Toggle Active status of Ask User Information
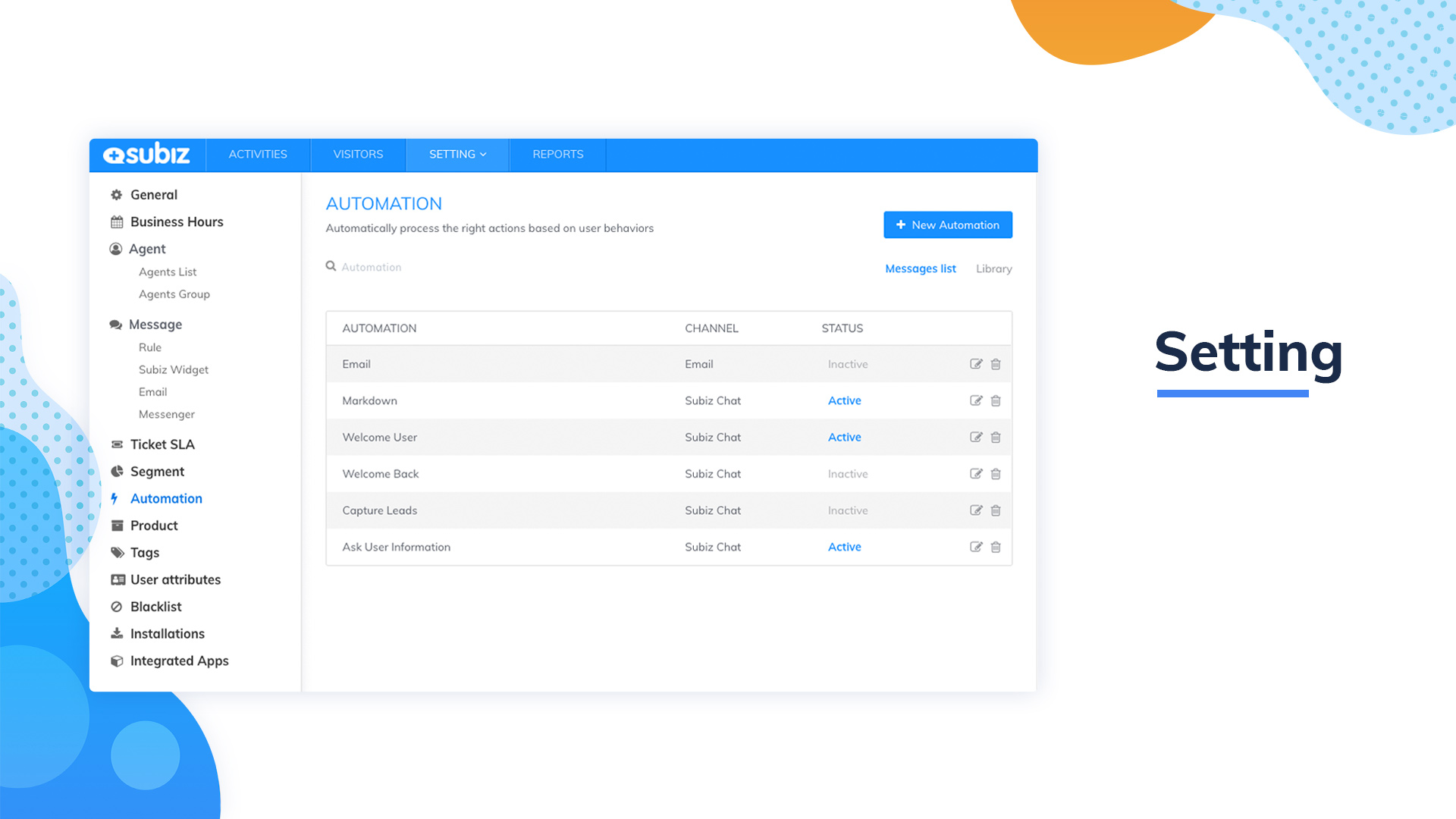Image resolution: width=1456 pixels, height=819 pixels. point(844,547)
